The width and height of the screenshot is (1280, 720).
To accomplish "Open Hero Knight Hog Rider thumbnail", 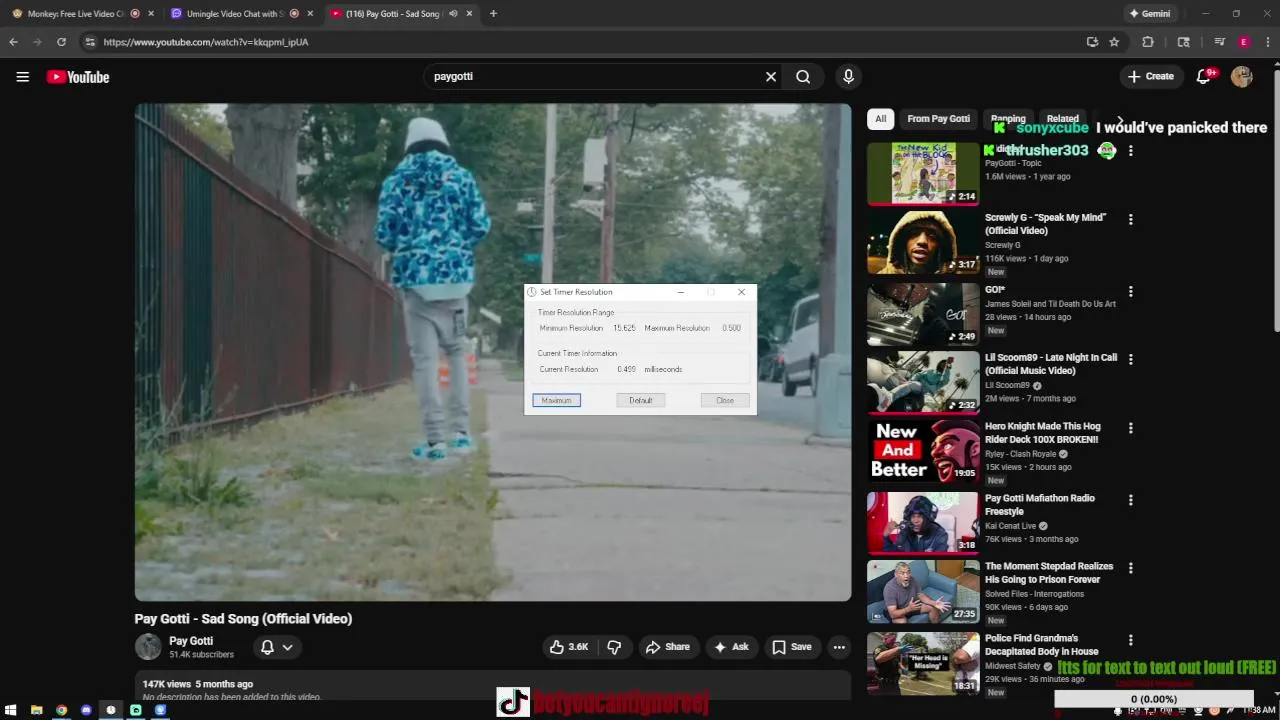I will coord(923,451).
